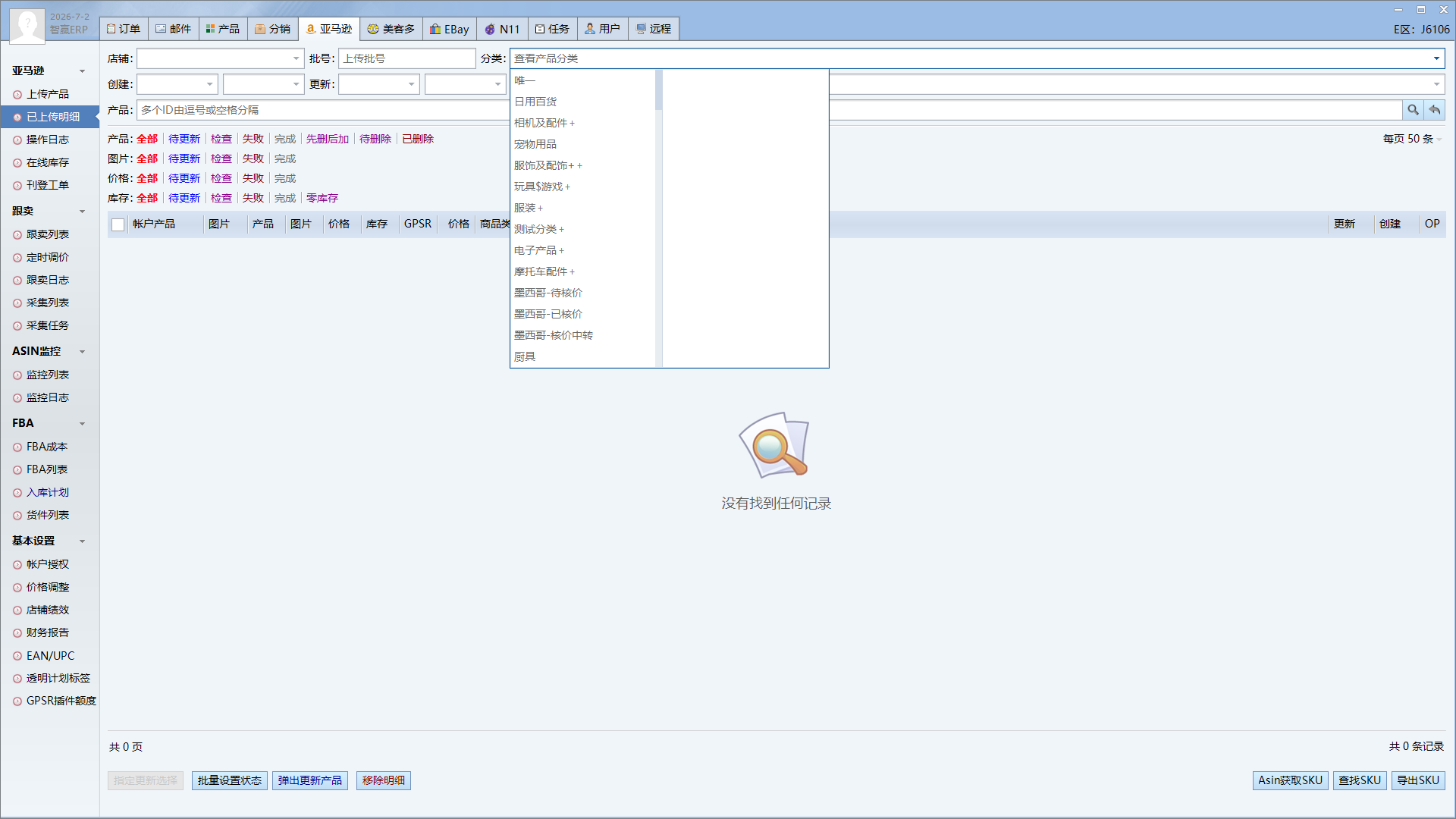Click the 上传批号 input field

(x=407, y=58)
